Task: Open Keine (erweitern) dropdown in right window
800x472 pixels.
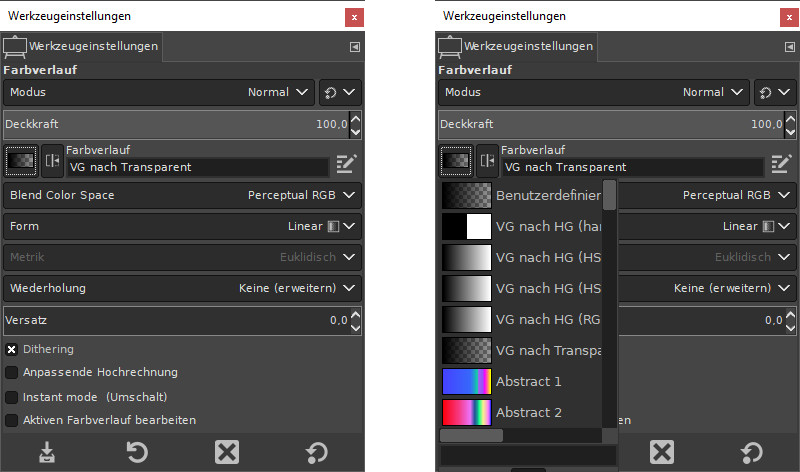Action: point(707,288)
